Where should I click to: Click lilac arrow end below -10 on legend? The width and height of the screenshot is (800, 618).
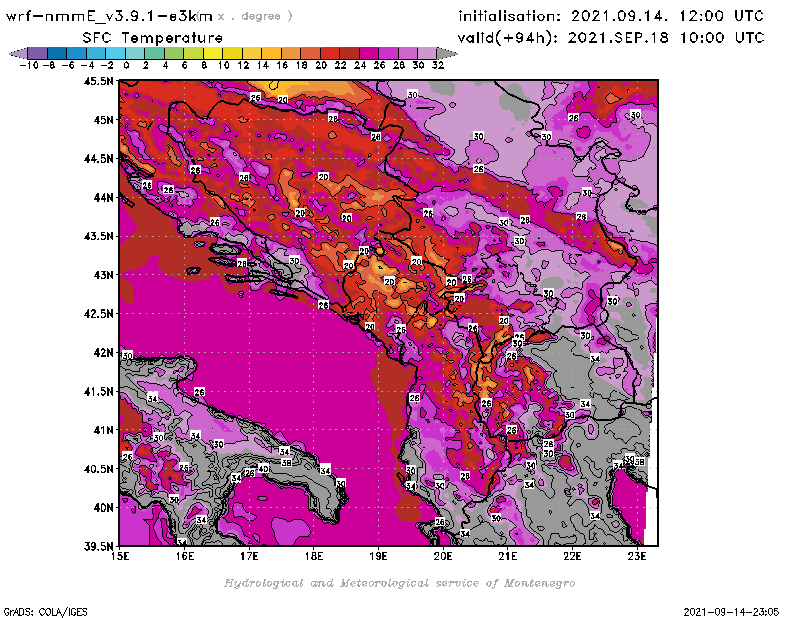pos(18,53)
